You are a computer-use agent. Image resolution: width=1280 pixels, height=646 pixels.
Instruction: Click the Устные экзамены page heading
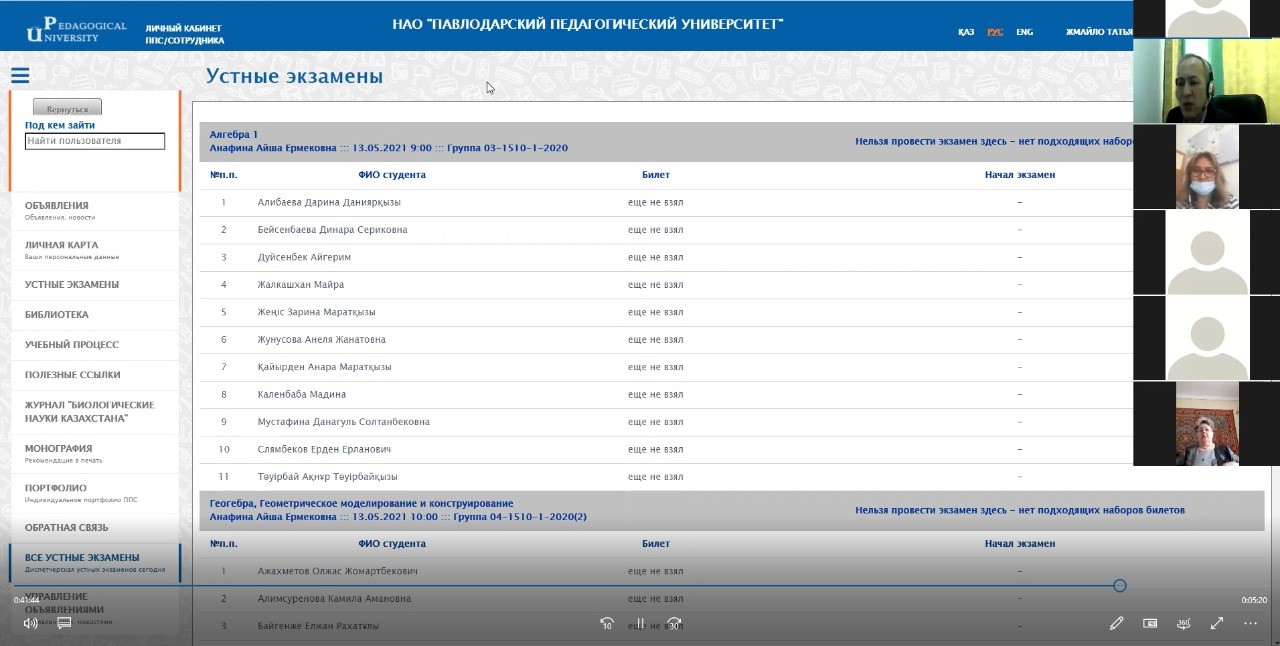coord(294,76)
